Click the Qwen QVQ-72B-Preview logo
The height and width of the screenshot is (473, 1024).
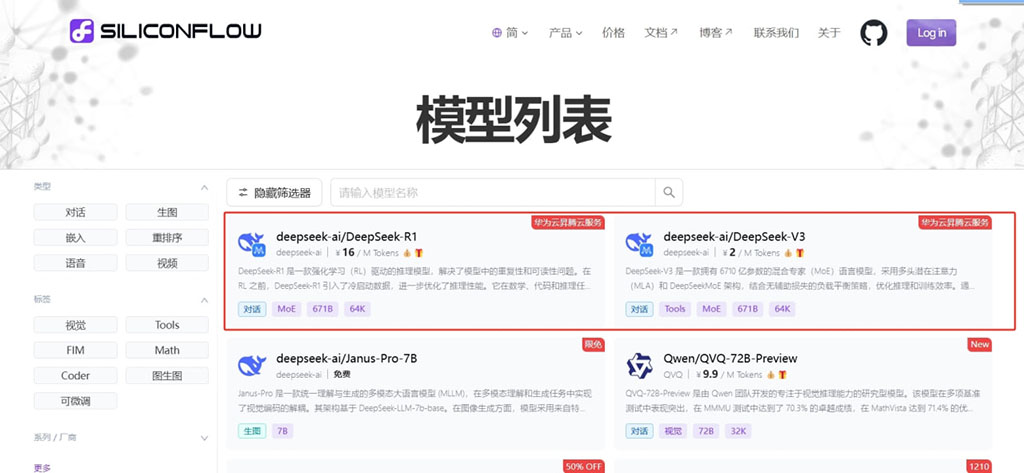tap(639, 366)
